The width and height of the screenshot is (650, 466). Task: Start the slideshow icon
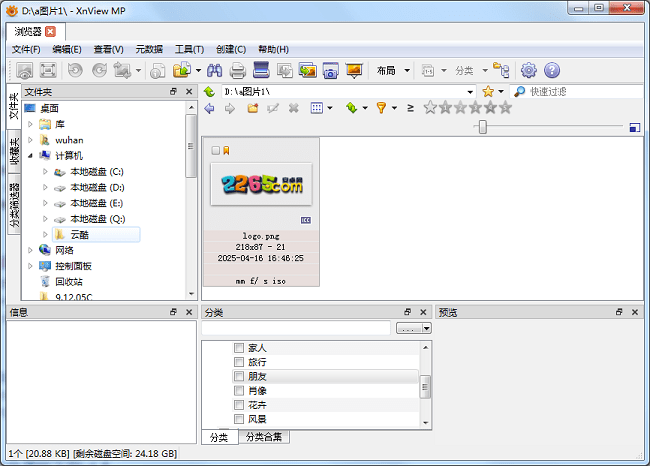pos(354,70)
